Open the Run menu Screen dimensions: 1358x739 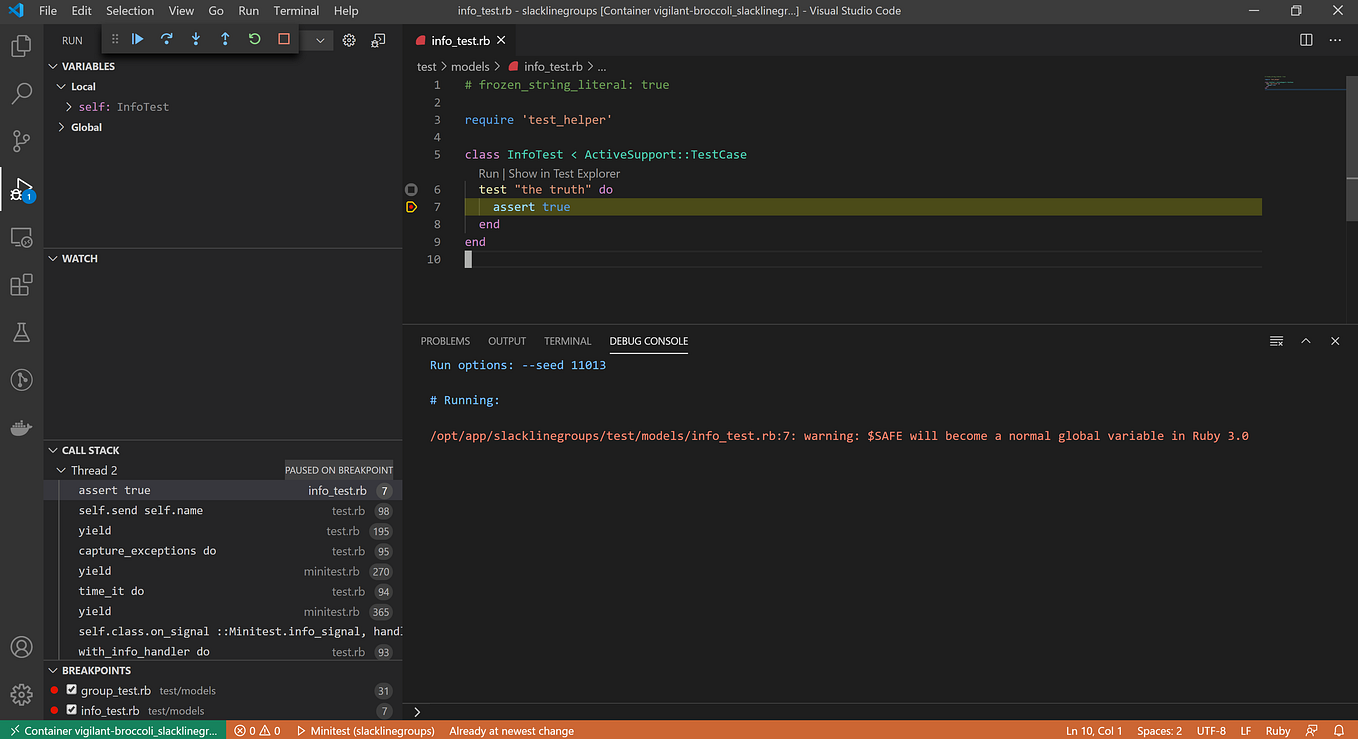[248, 11]
